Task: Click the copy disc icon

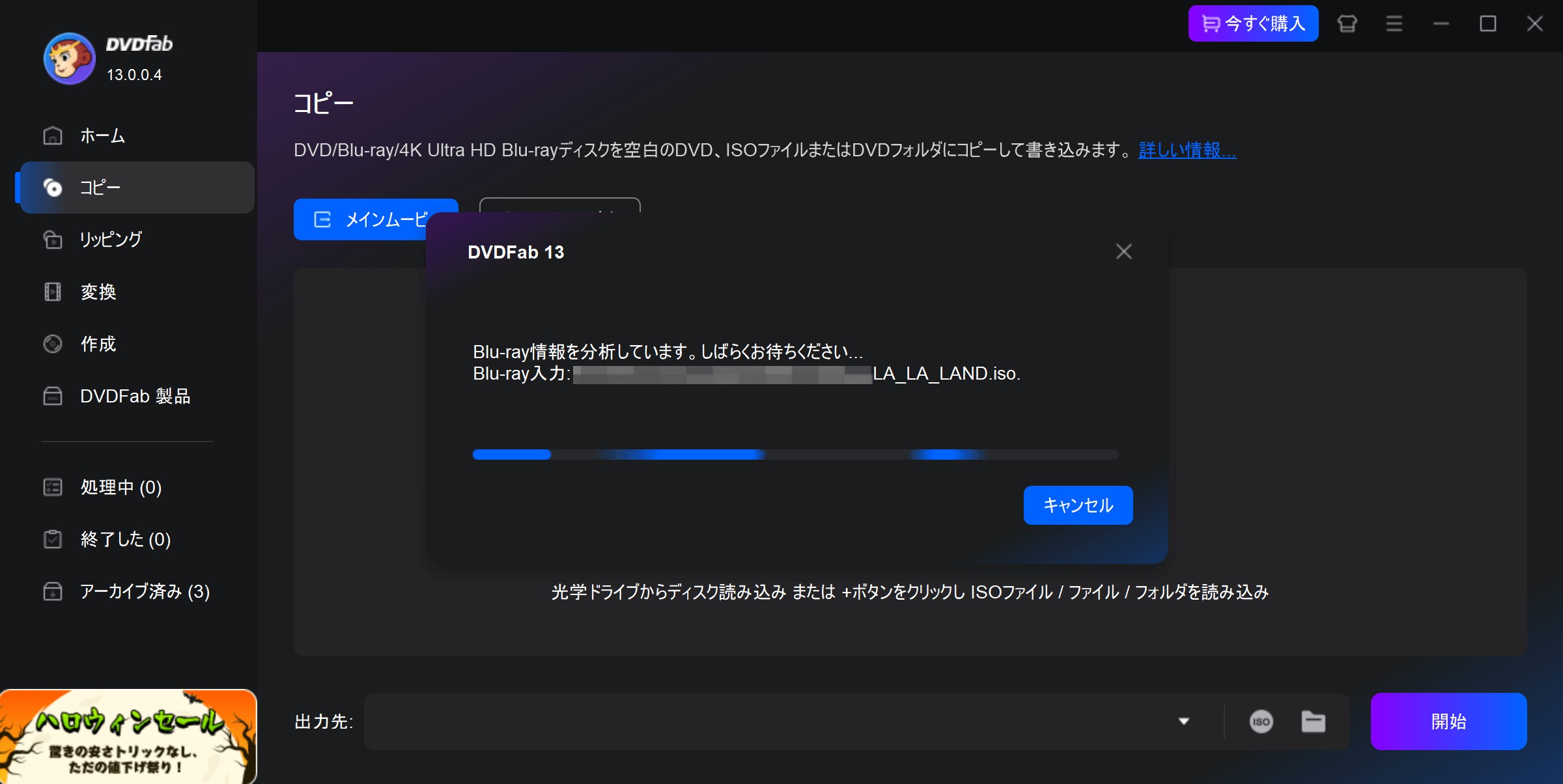Action: point(53,188)
